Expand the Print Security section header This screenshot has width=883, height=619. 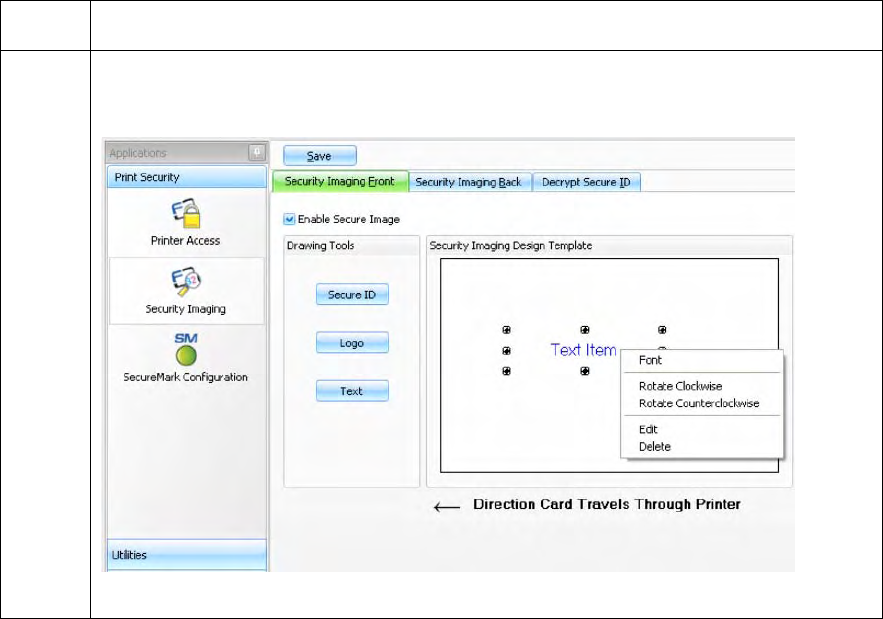point(186,177)
